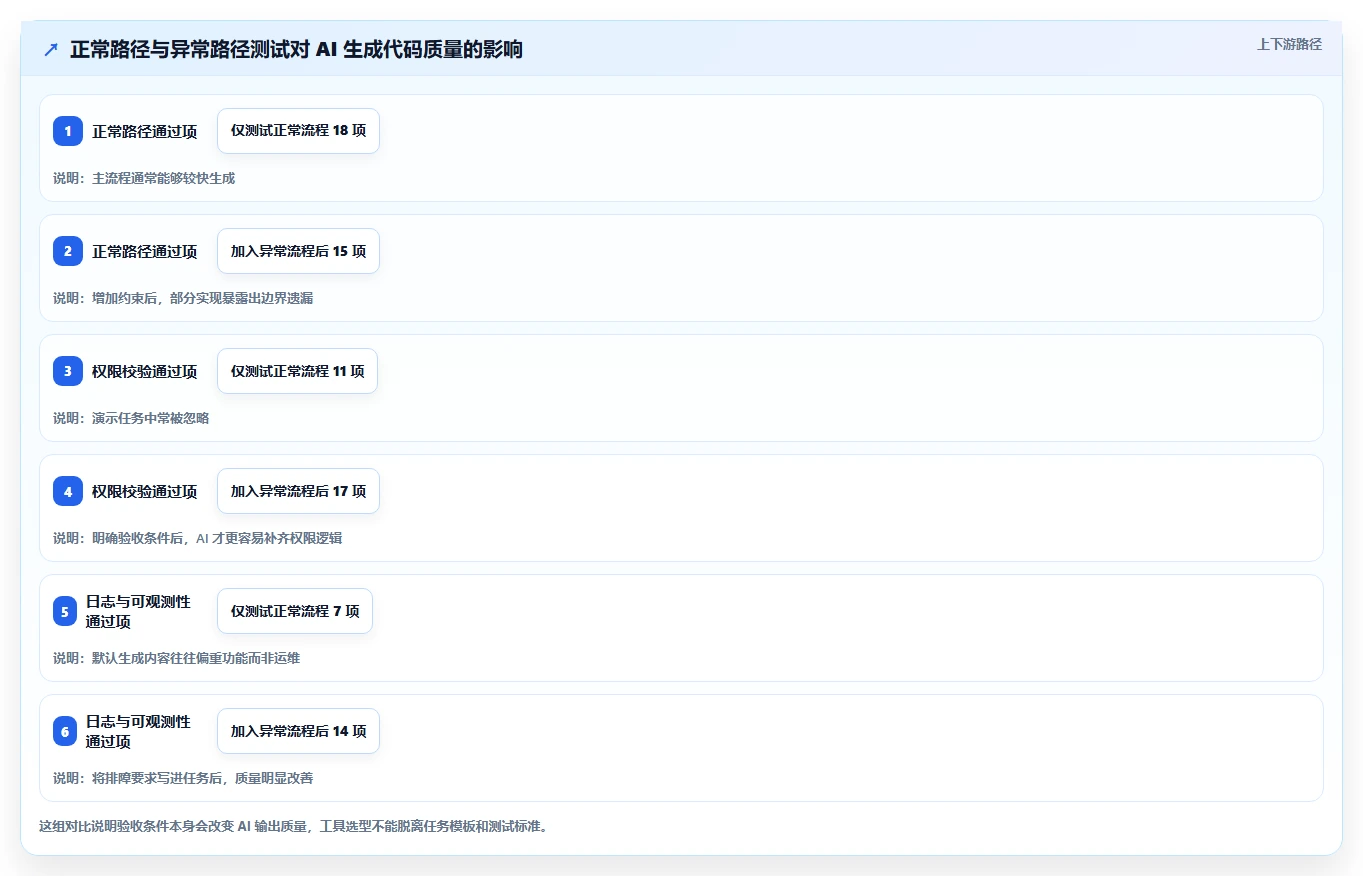This screenshot has width=1363, height=876.
Task: Select step number badge 3
Action: (68, 371)
